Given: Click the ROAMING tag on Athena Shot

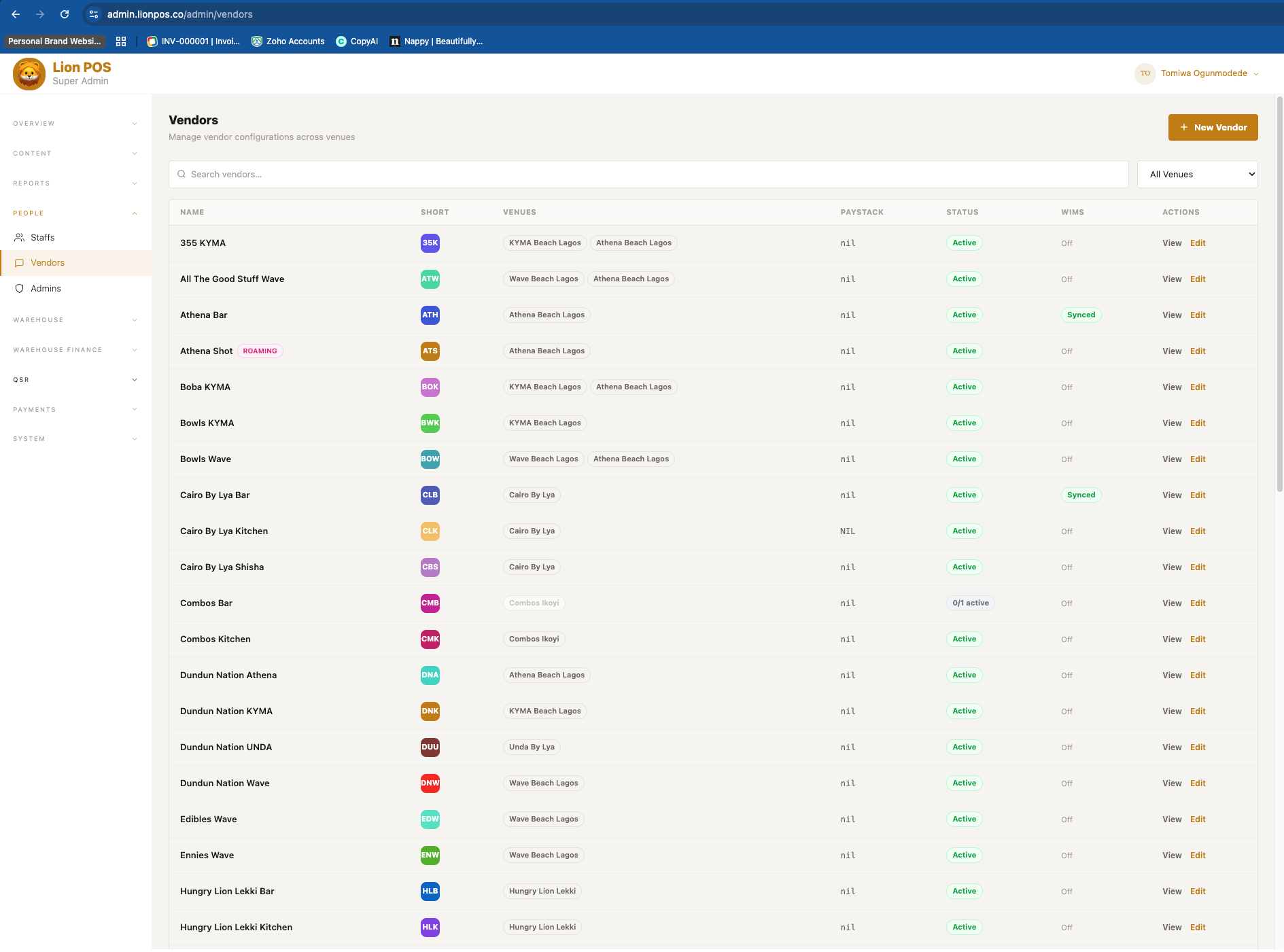Looking at the screenshot, I should (260, 351).
